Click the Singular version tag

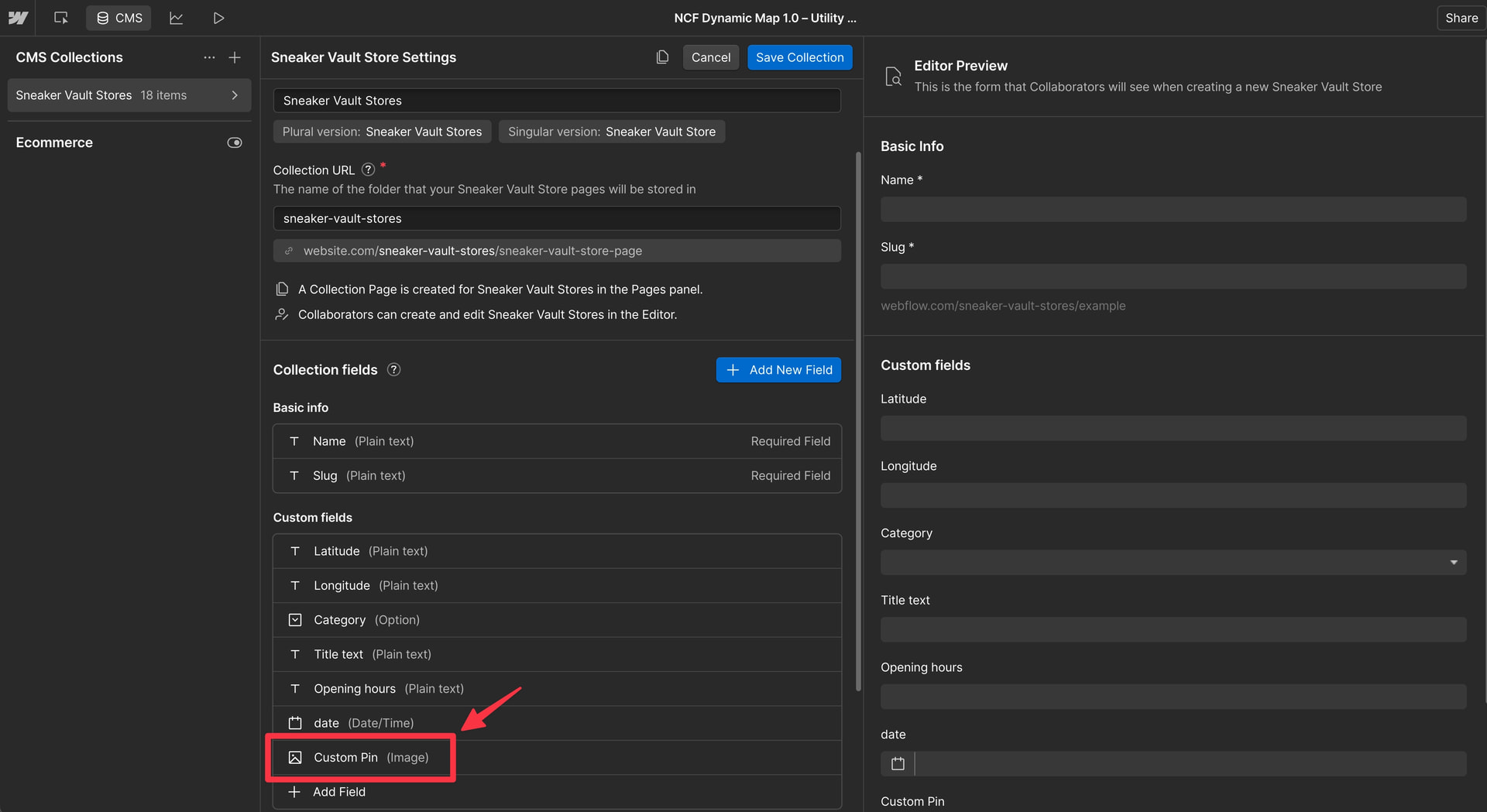[612, 132]
